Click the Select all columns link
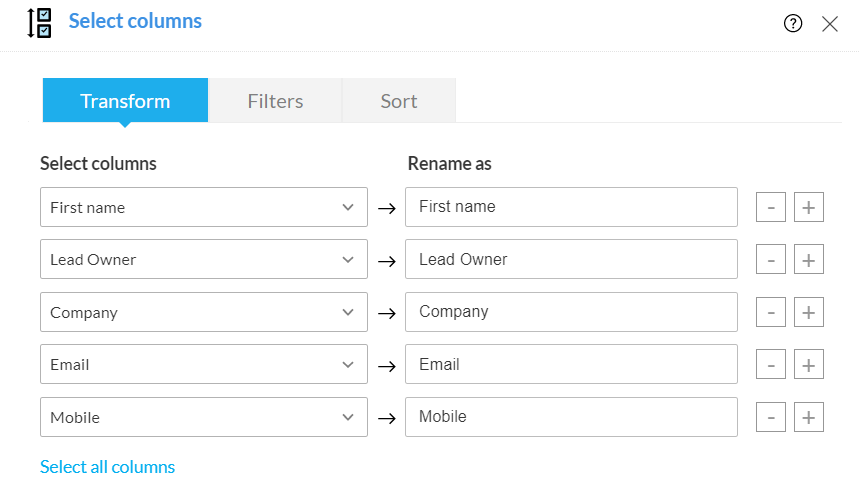Screen dimensions: 859x497 click(x=107, y=467)
